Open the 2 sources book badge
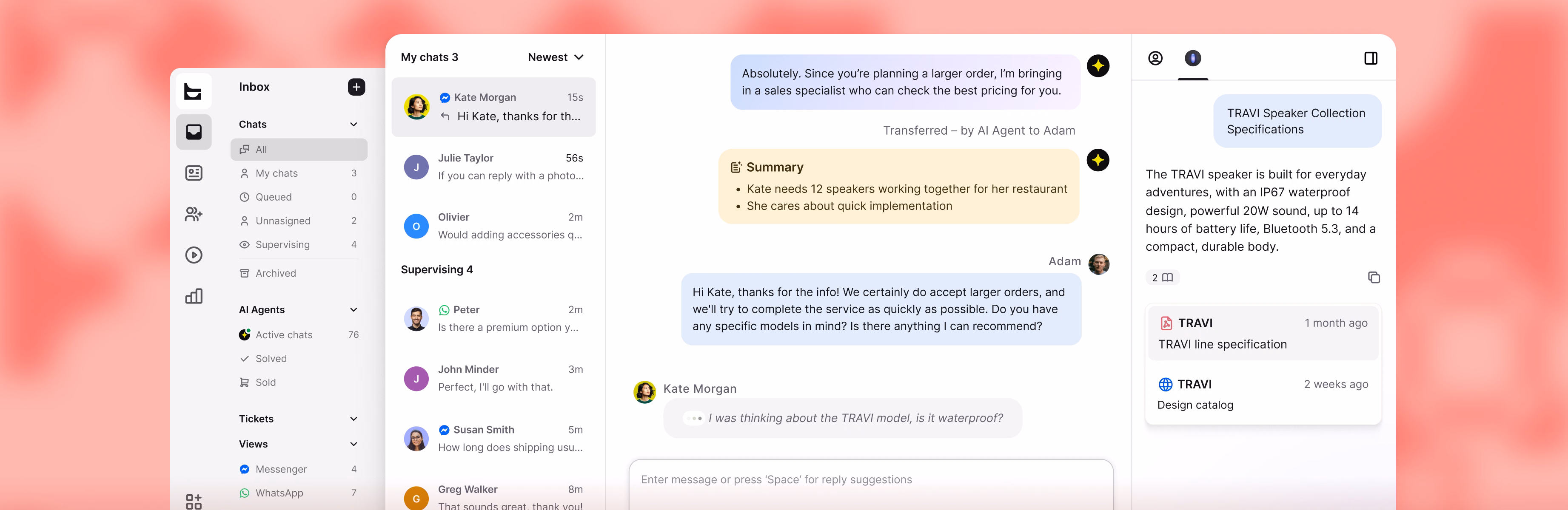1568x510 pixels. click(x=1163, y=278)
